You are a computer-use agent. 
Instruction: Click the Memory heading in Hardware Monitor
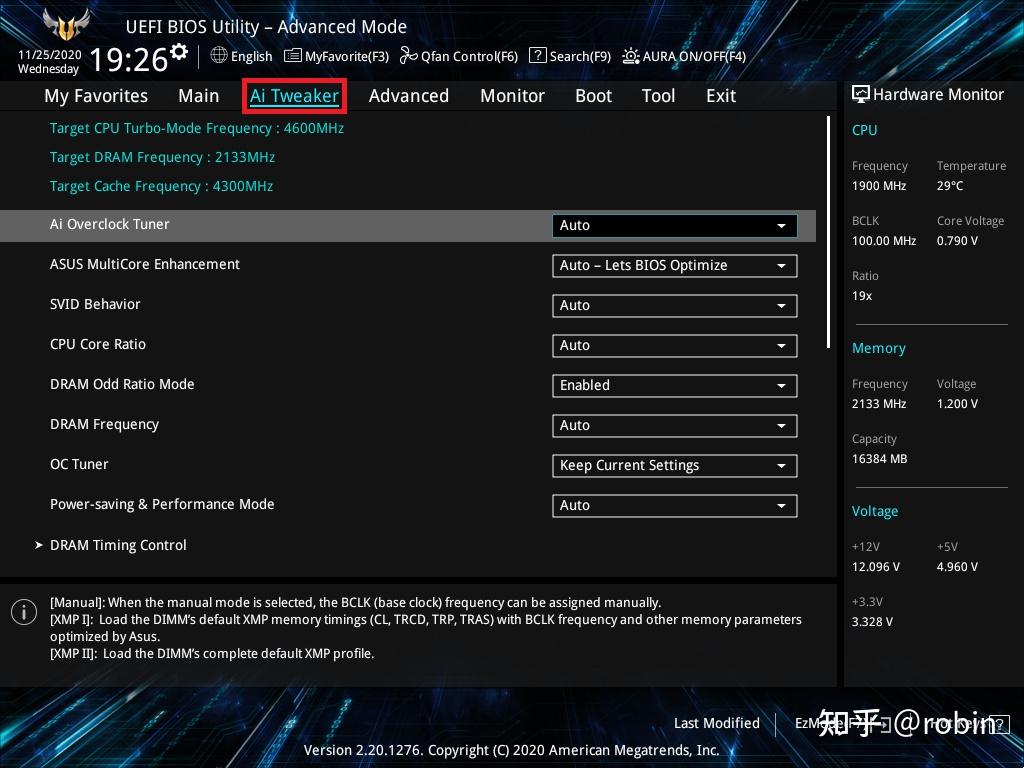tap(879, 349)
